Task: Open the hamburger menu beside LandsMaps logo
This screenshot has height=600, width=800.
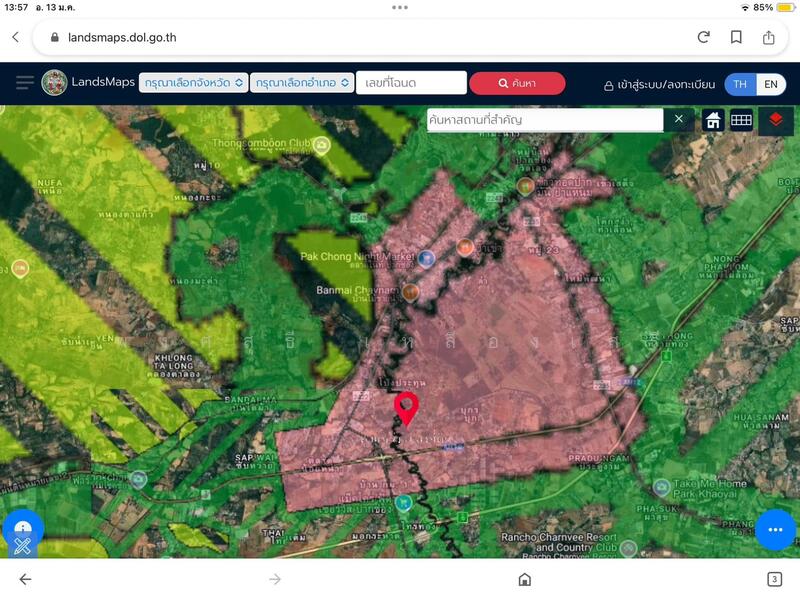Action: 25,83
